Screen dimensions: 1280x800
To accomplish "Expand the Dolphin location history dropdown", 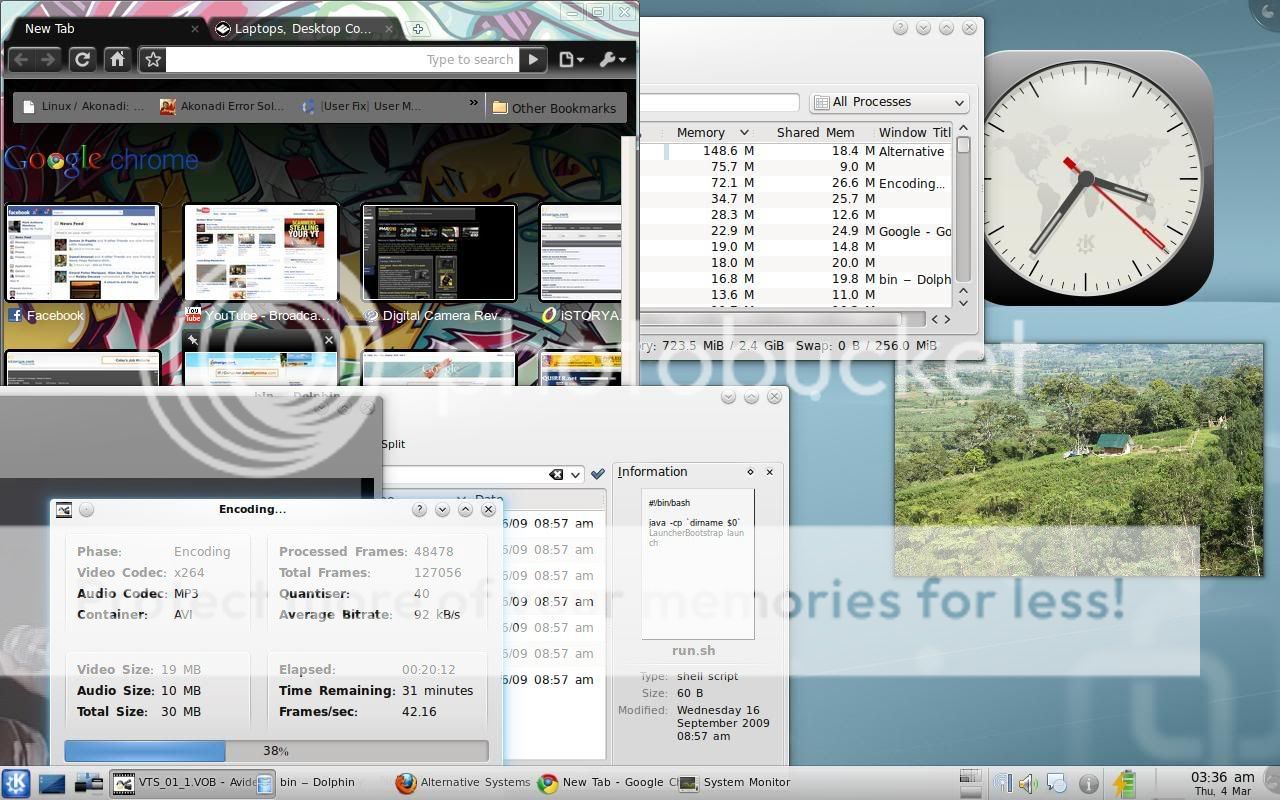I will 575,474.
